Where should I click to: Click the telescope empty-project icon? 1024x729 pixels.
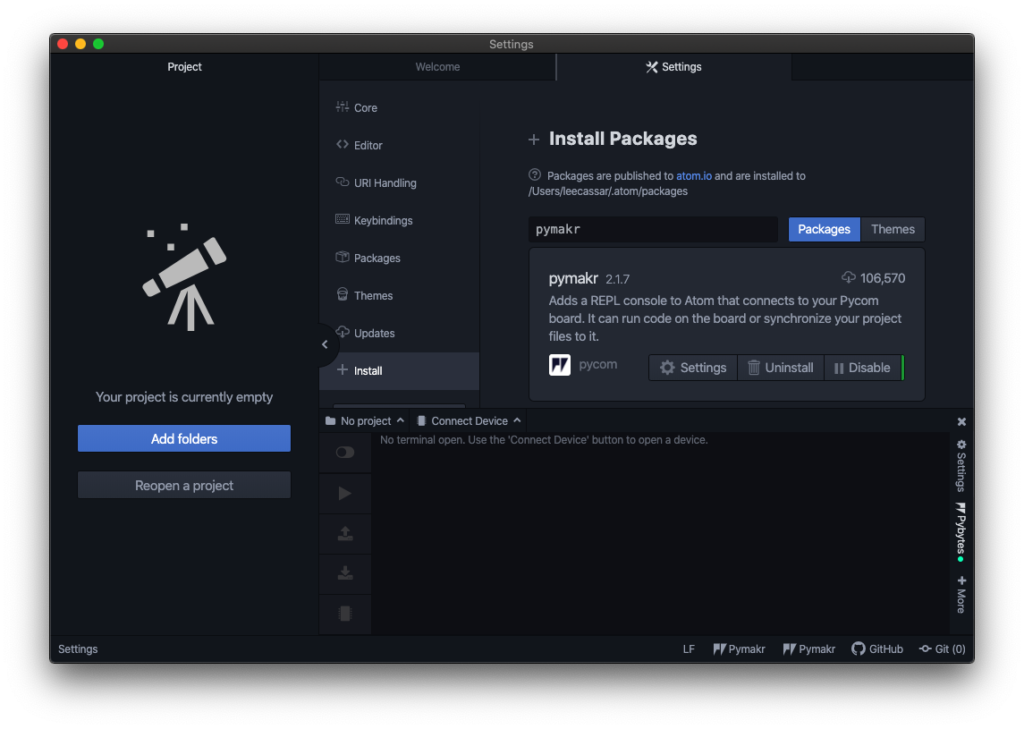(x=185, y=277)
